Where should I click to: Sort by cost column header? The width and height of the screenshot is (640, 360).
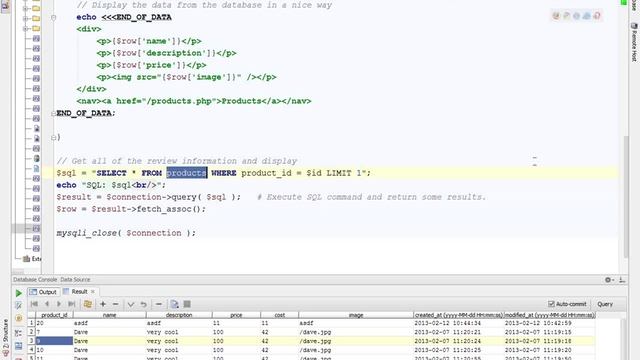pos(279,315)
